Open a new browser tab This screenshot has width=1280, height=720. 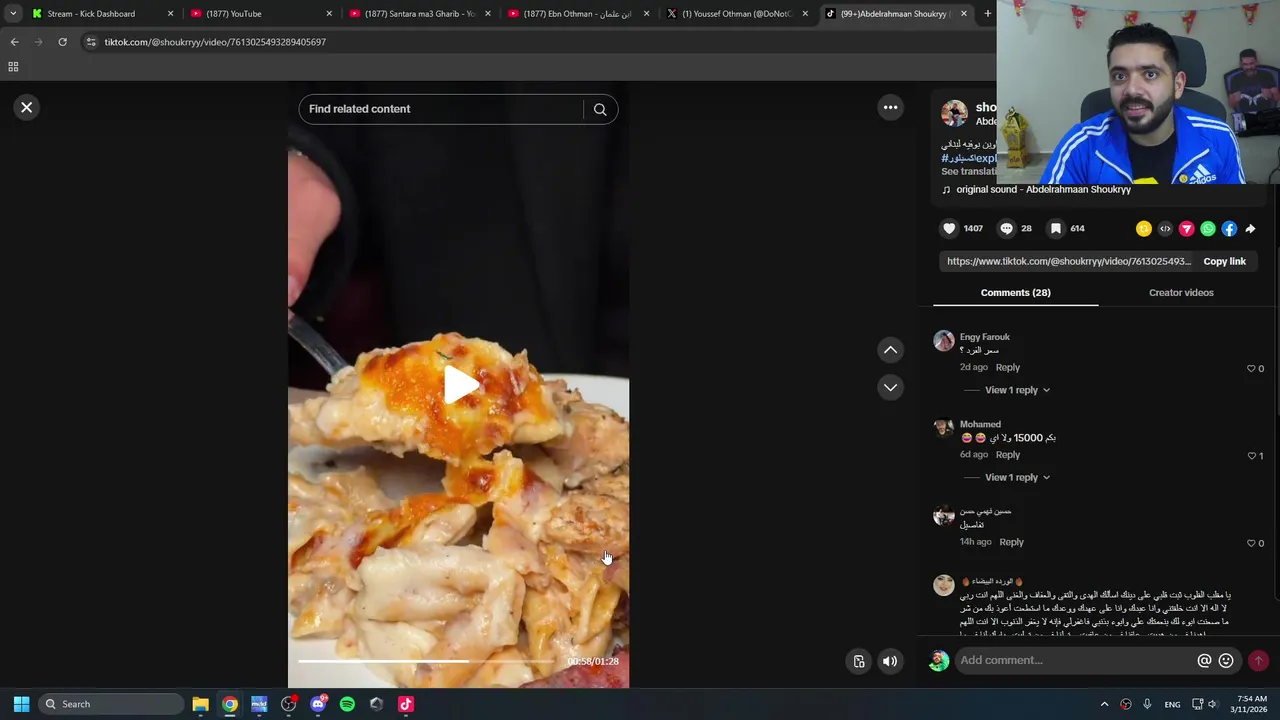(988, 14)
